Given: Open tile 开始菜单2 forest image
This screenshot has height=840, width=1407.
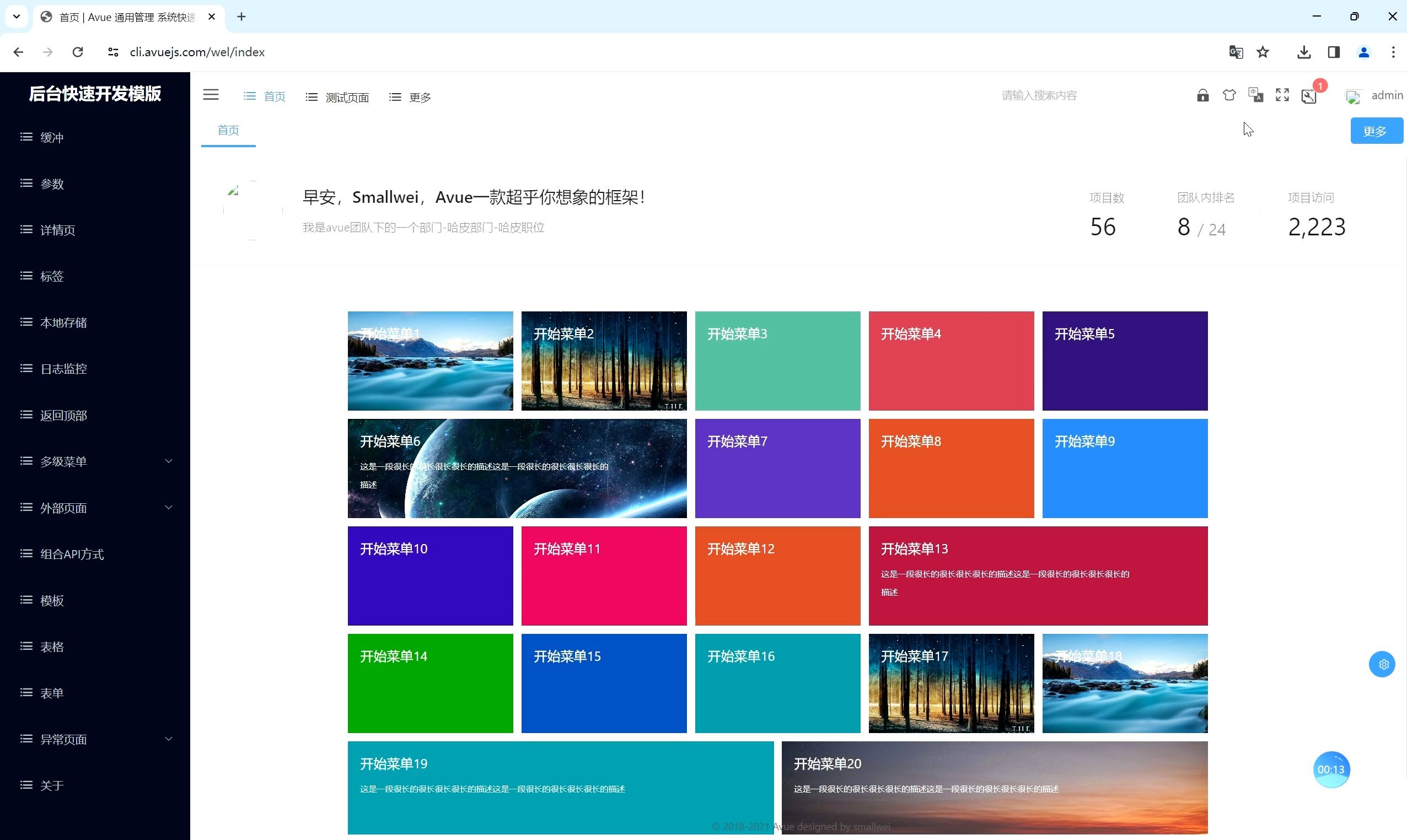Looking at the screenshot, I should pos(604,360).
